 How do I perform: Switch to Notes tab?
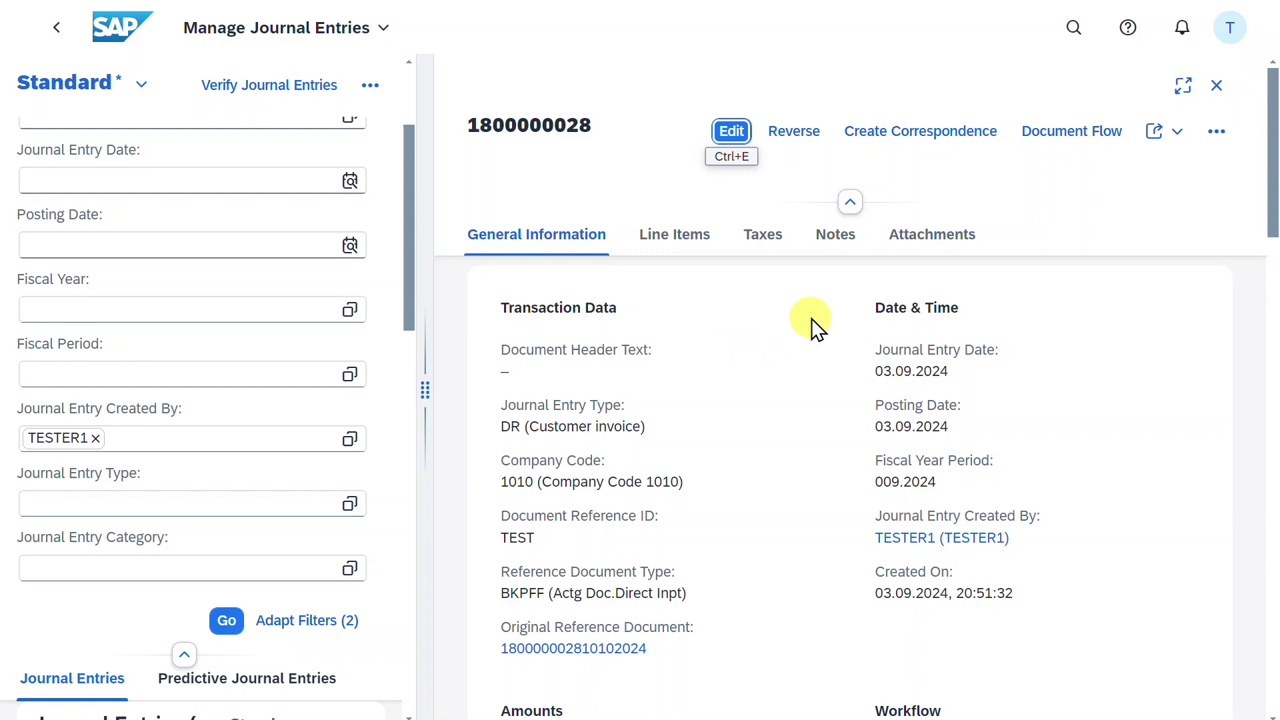pyautogui.click(x=835, y=234)
